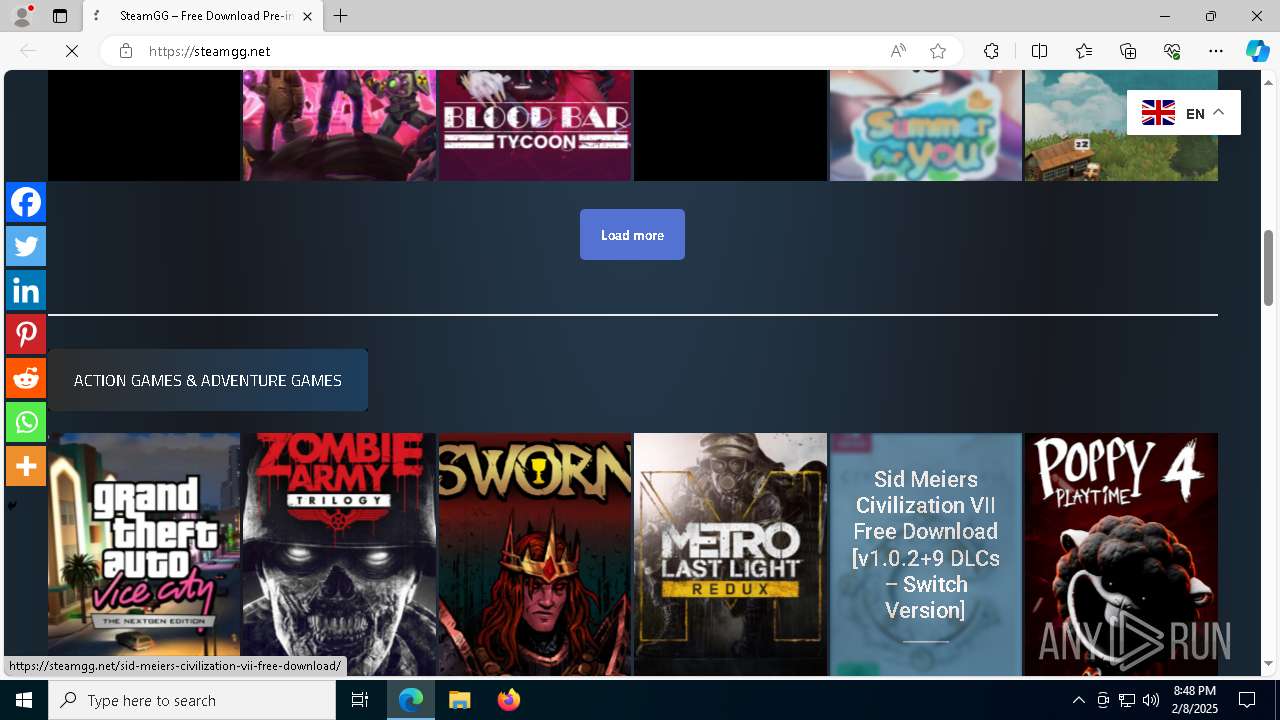1280x720 pixels.
Task: Open Zombie Army Trilogy game card
Action: 339,554
